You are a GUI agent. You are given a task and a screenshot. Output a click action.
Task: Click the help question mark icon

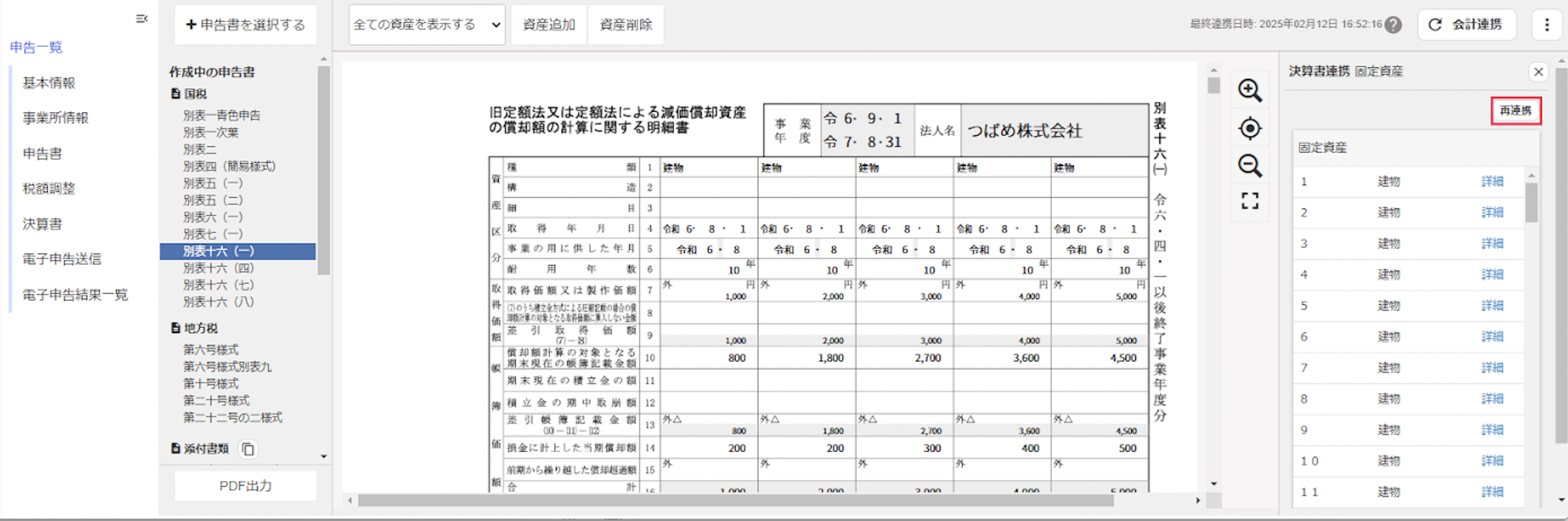1393,25
